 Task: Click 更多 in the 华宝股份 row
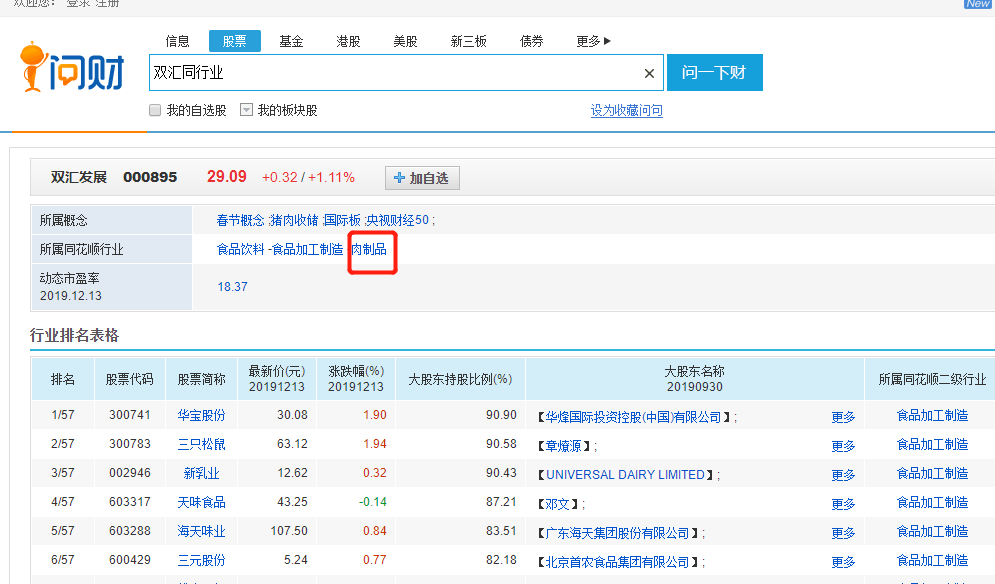(843, 417)
